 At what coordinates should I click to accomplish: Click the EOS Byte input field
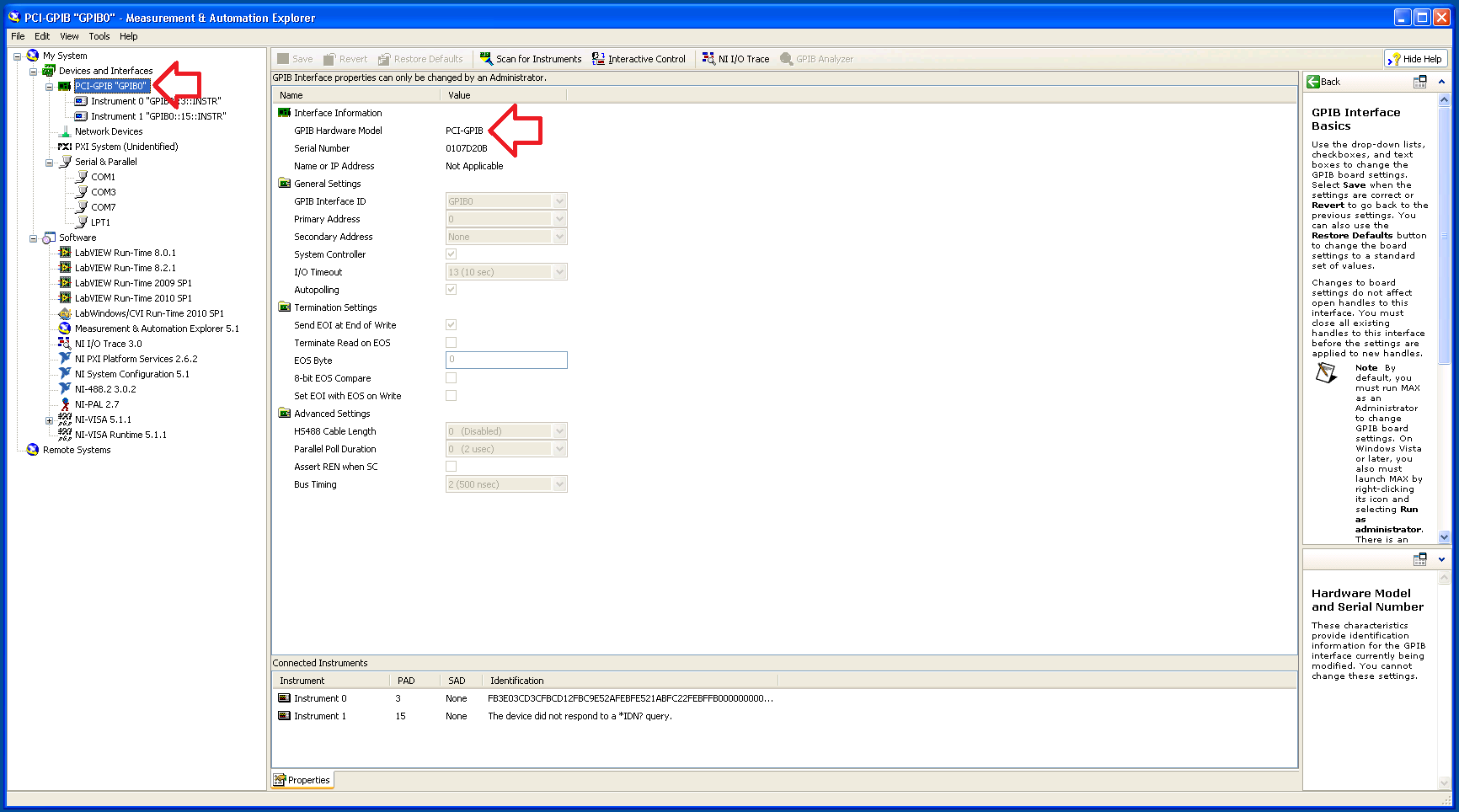506,361
